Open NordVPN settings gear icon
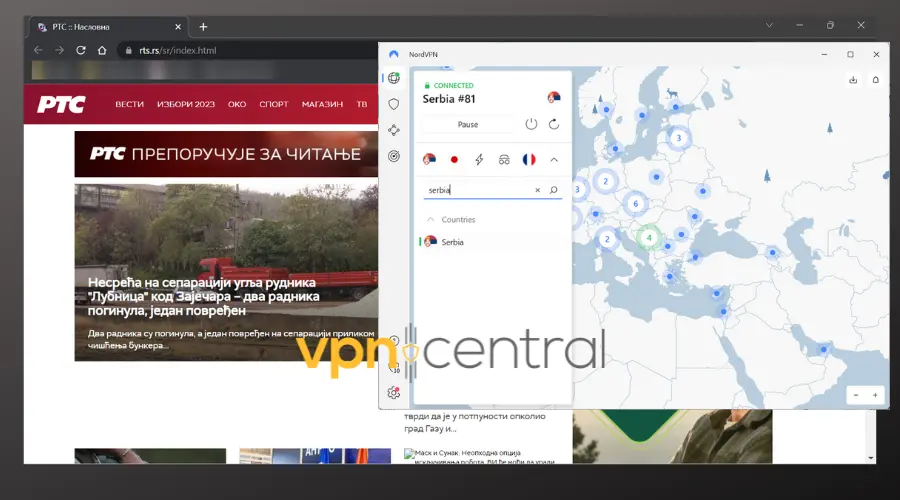900x500 pixels. coord(394,393)
